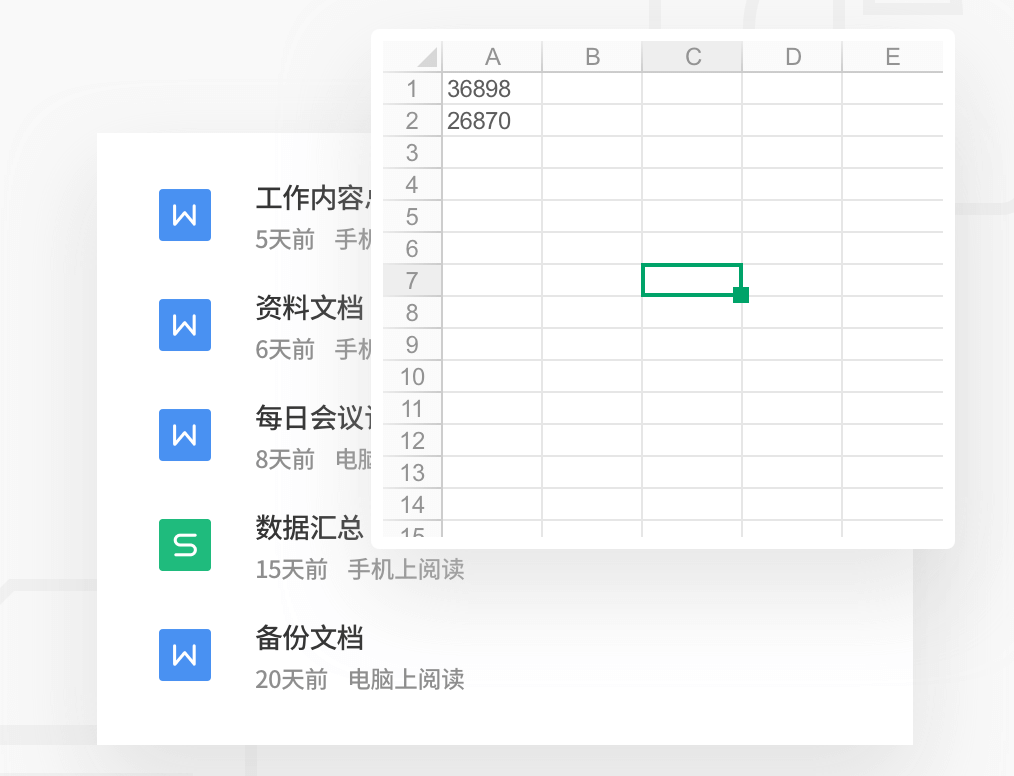Image resolution: width=1014 pixels, height=776 pixels.
Task: Select row 3 header
Action: tap(413, 153)
